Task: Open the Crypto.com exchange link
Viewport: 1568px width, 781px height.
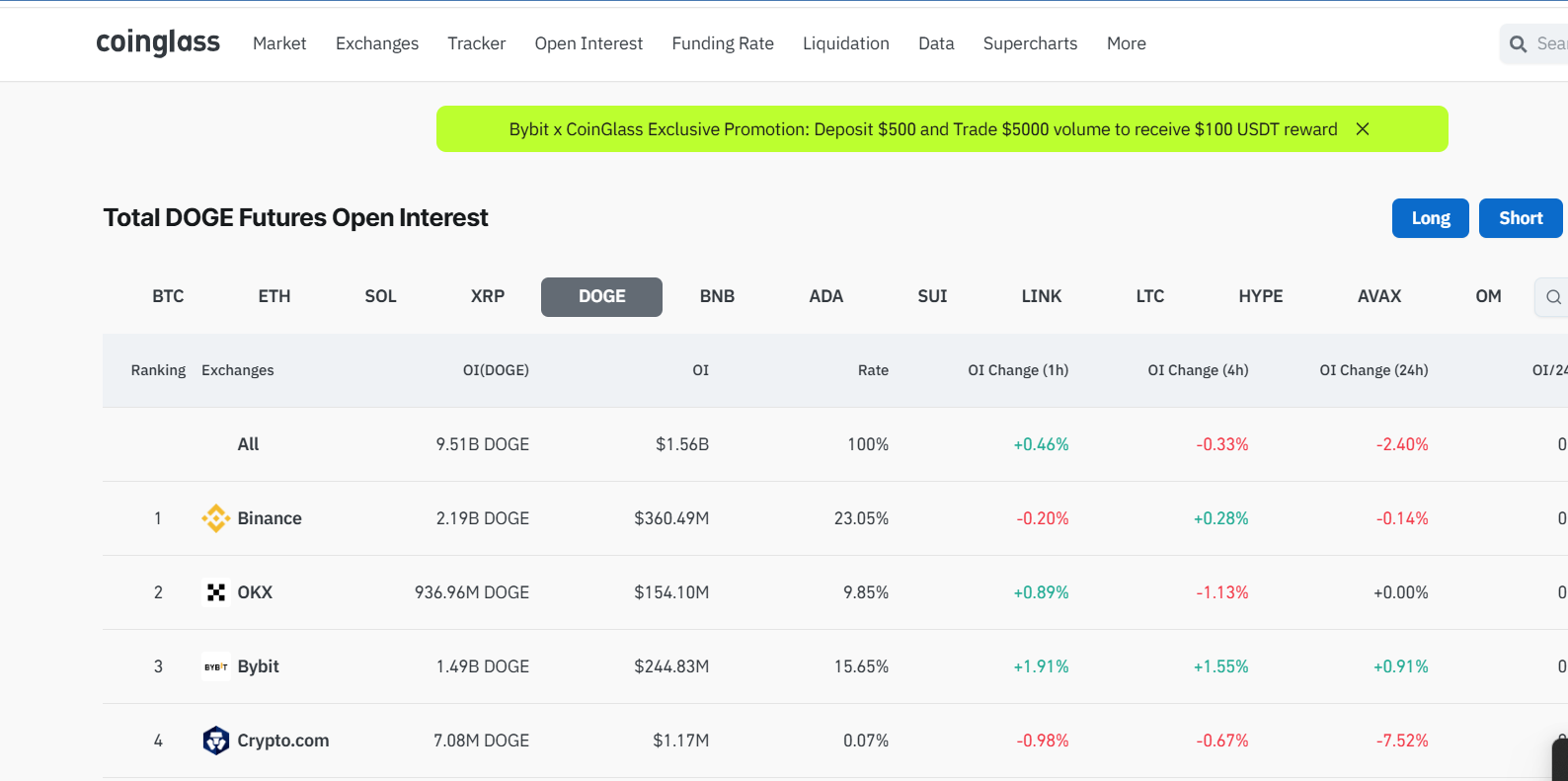Action: point(283,741)
